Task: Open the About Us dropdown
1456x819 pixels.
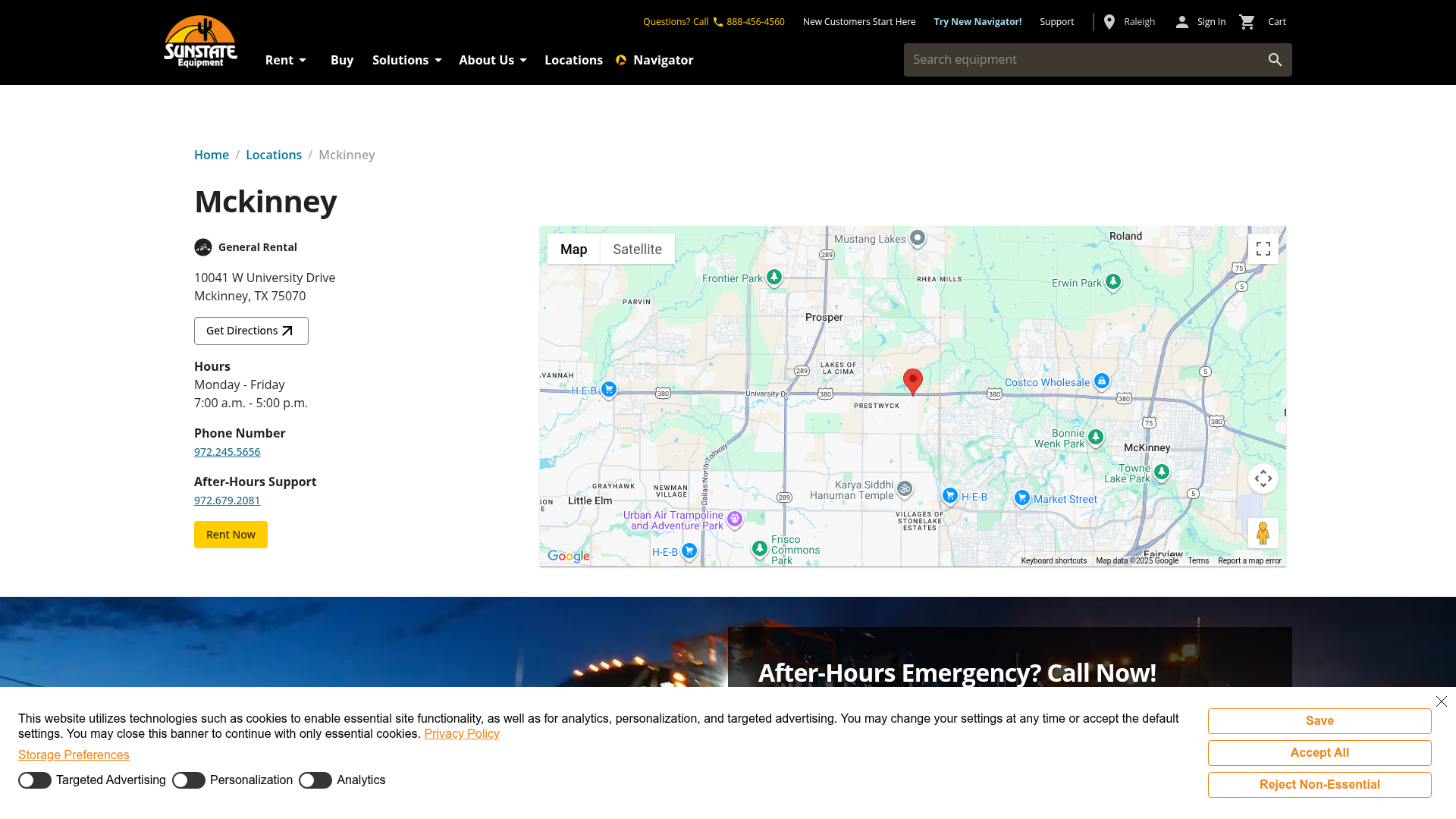Action: [492, 60]
